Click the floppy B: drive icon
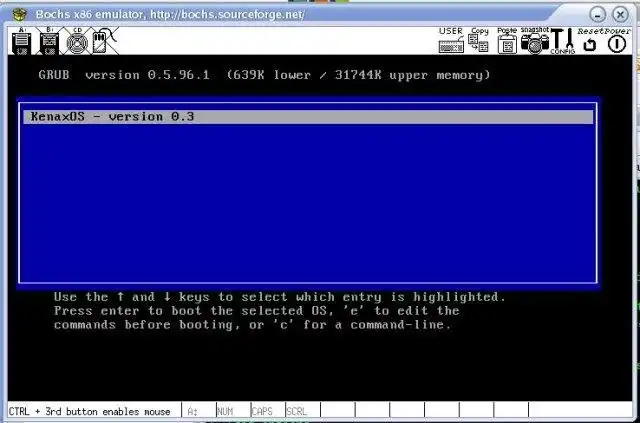Viewport: 640px width, 423px height. click(49, 41)
